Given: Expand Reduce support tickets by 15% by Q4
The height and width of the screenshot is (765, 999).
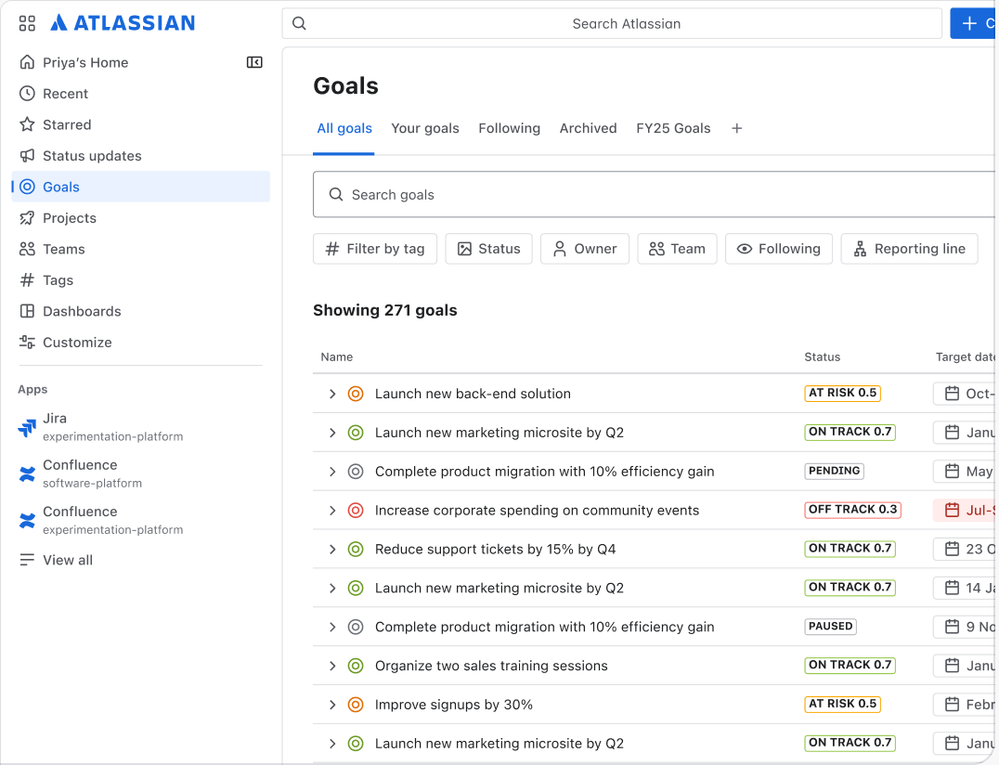Looking at the screenshot, I should pos(332,549).
